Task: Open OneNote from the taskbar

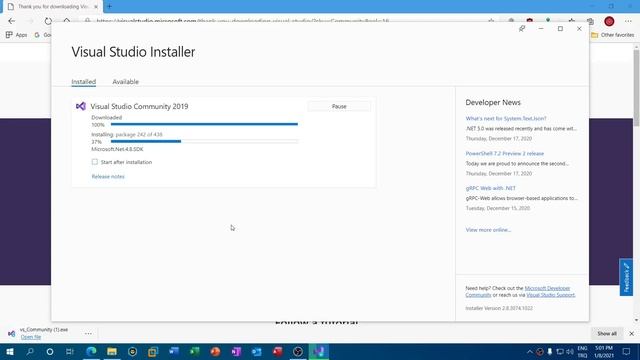Action: [x=236, y=351]
